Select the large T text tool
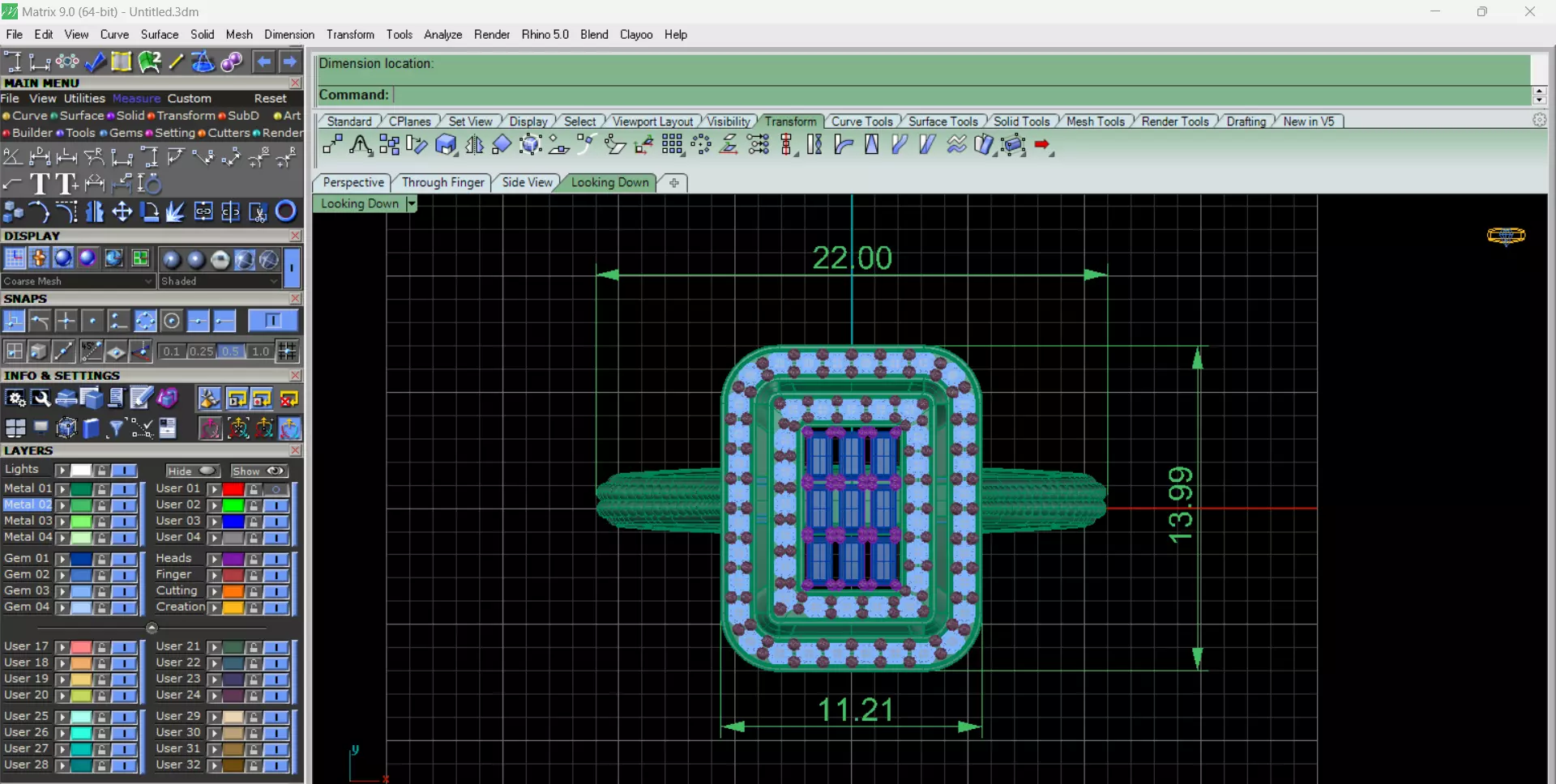The width and height of the screenshot is (1556, 784). 39,184
